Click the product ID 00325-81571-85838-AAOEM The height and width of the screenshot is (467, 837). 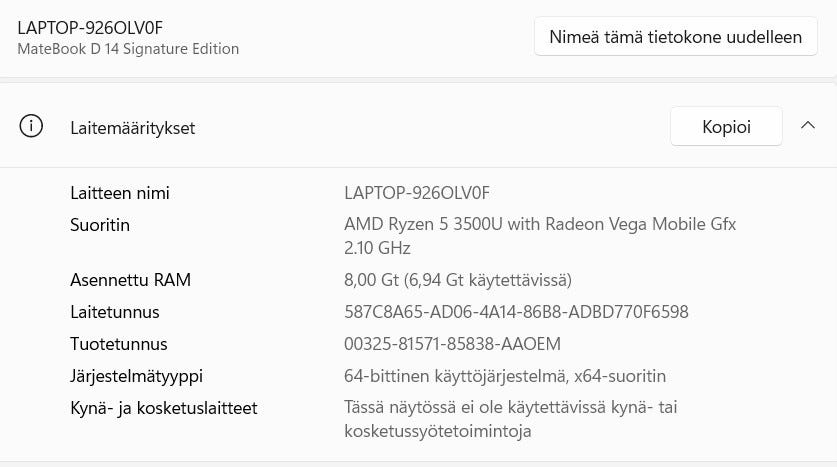[452, 344]
